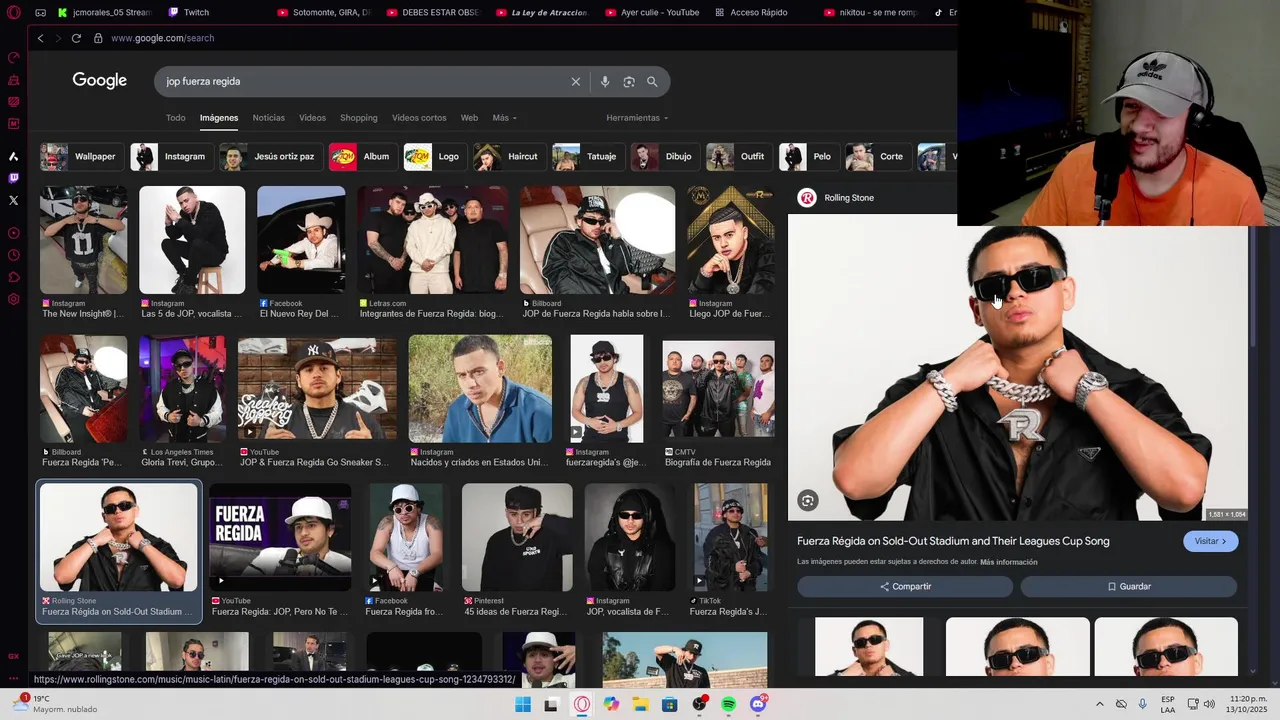The image size is (1280, 720).
Task: Submit search with magnifying glass icon
Action: [x=652, y=82]
